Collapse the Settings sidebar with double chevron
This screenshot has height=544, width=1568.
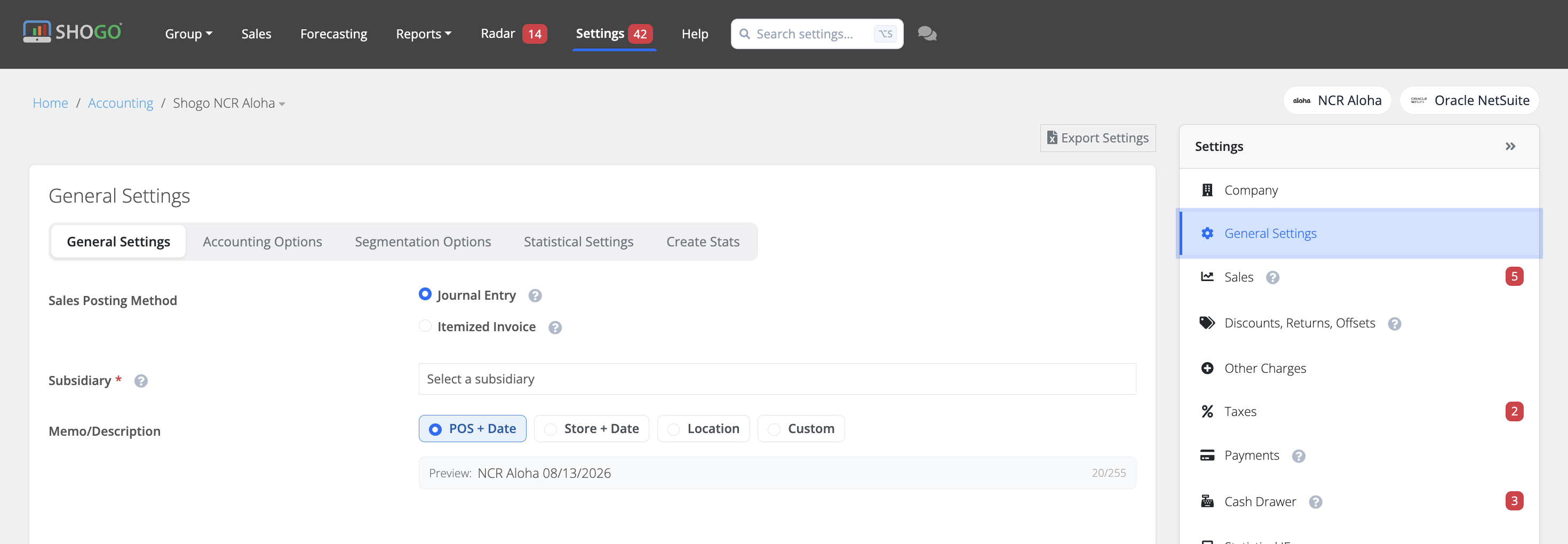point(1510,147)
